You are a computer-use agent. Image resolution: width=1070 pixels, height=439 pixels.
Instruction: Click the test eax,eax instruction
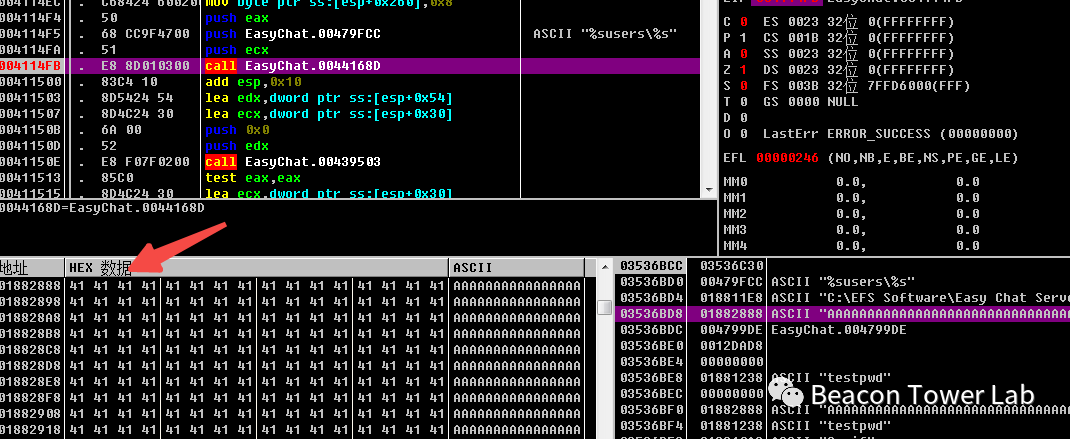point(253,178)
